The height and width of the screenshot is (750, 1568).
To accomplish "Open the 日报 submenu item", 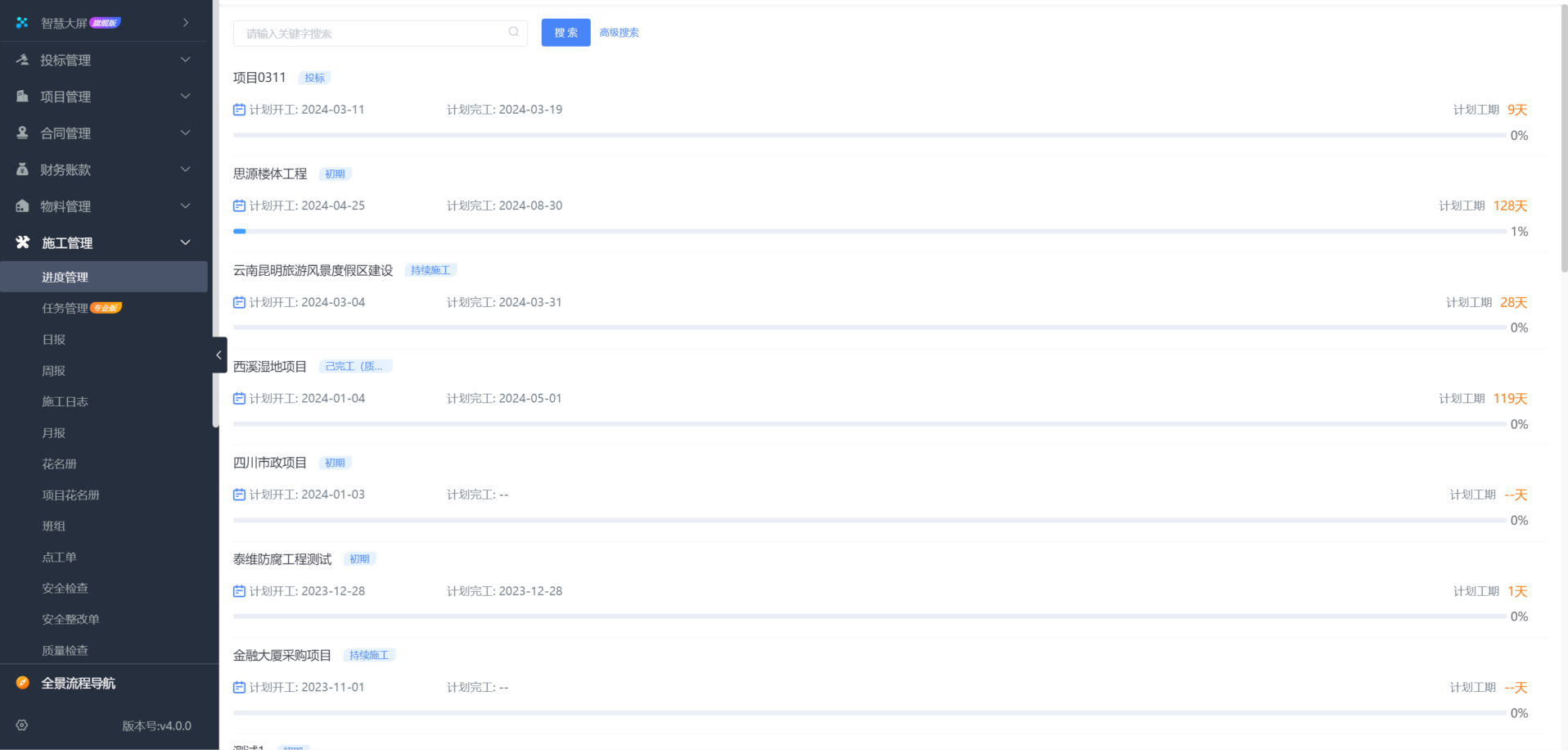I will (x=54, y=339).
